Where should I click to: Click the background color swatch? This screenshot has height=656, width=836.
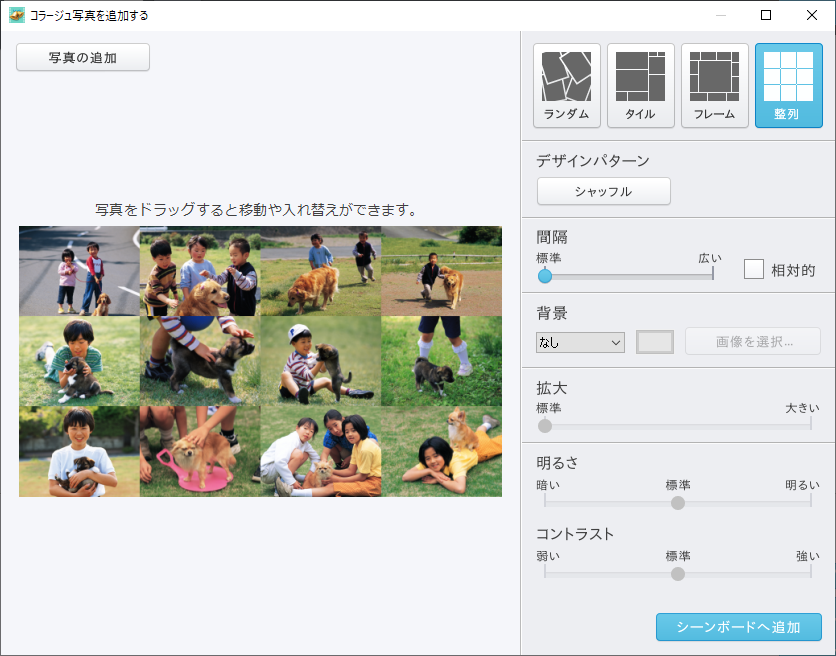tap(655, 342)
